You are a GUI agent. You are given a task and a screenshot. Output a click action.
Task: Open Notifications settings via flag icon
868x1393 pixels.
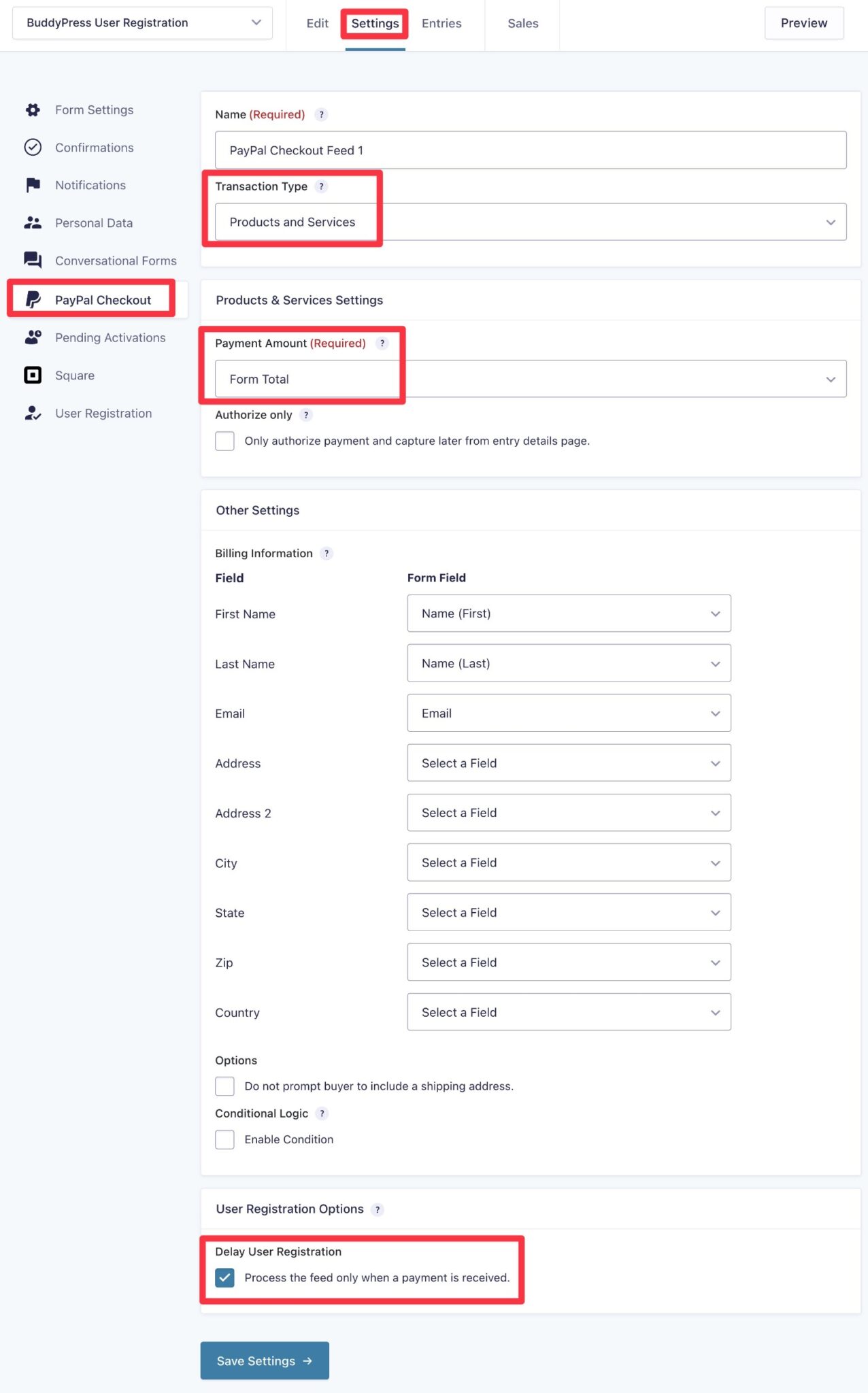click(33, 184)
